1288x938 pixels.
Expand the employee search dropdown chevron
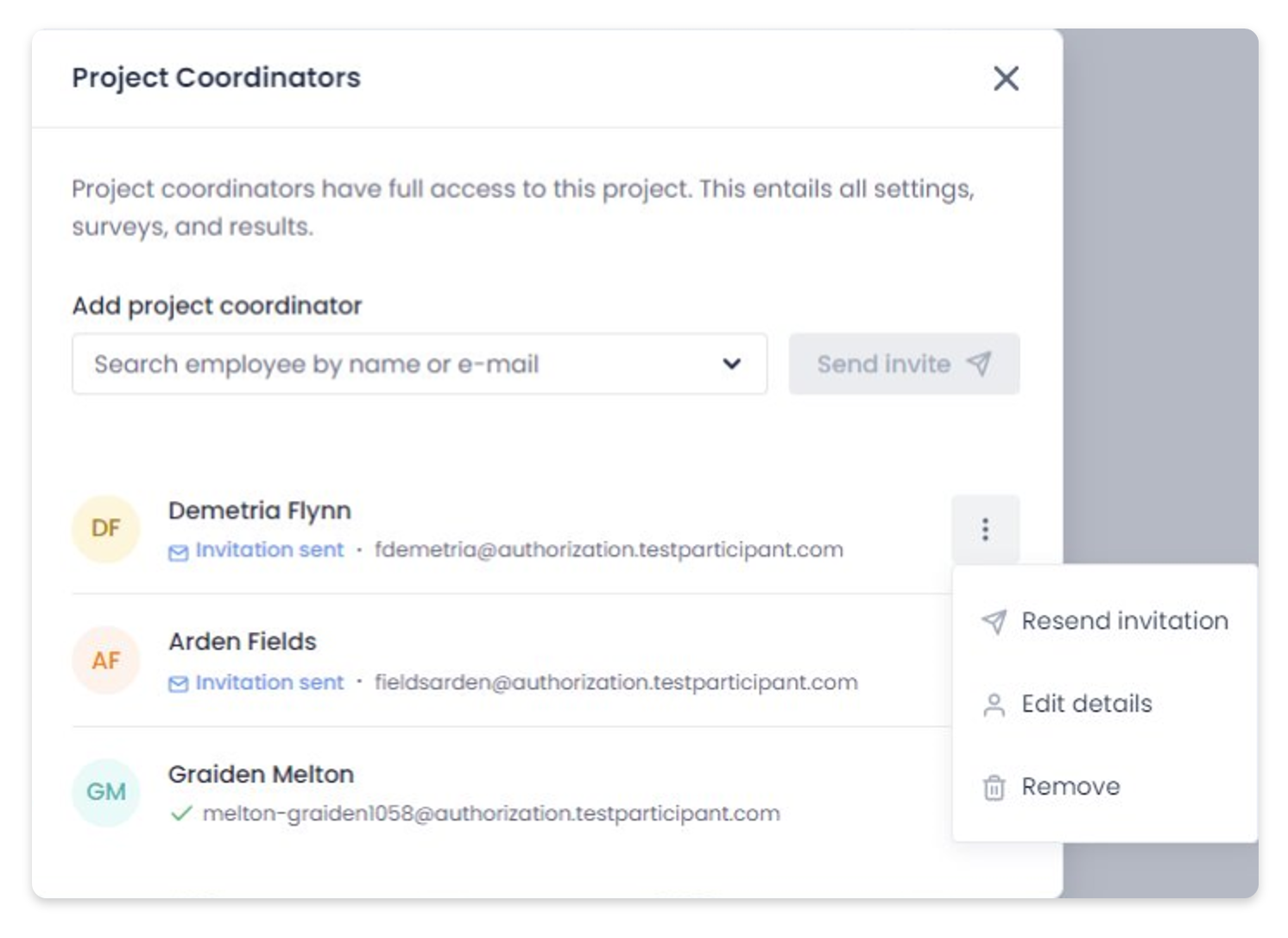pyautogui.click(x=731, y=364)
